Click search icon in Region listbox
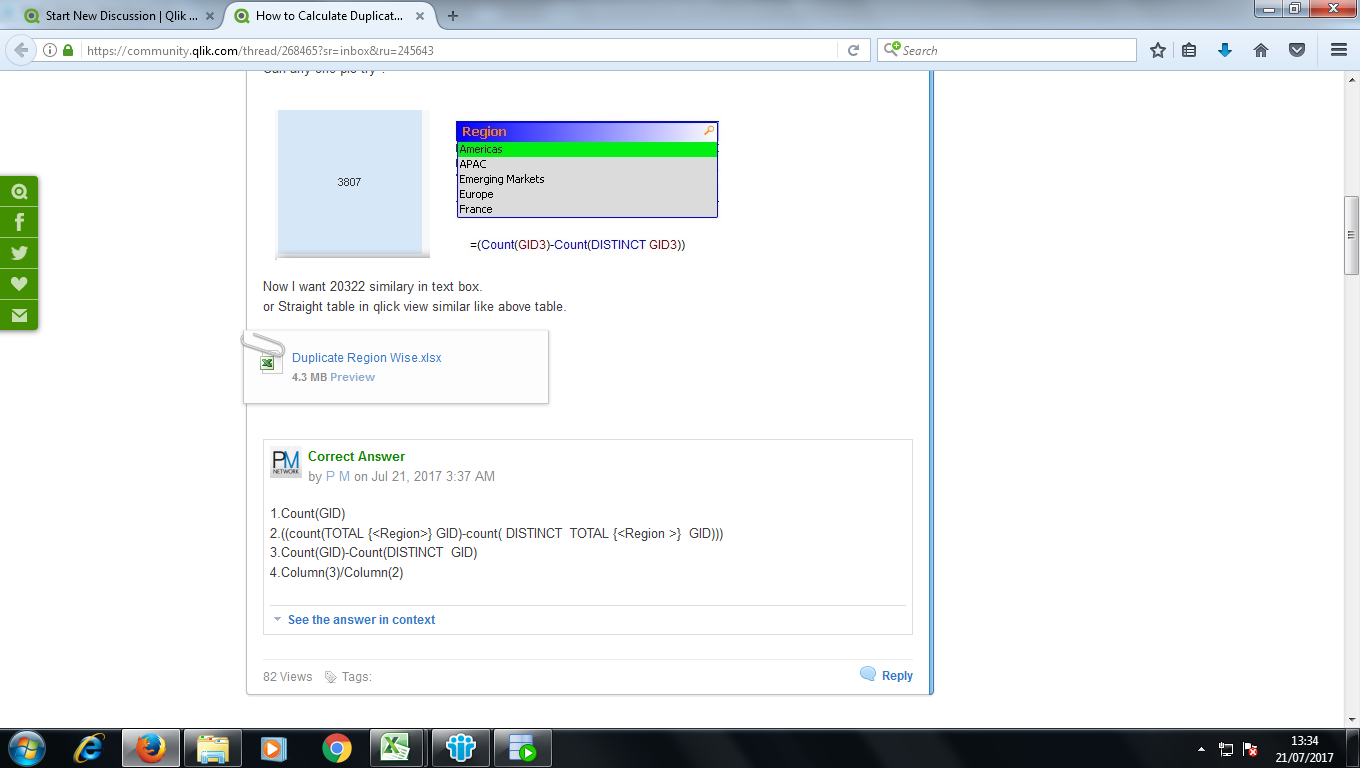 coord(709,131)
